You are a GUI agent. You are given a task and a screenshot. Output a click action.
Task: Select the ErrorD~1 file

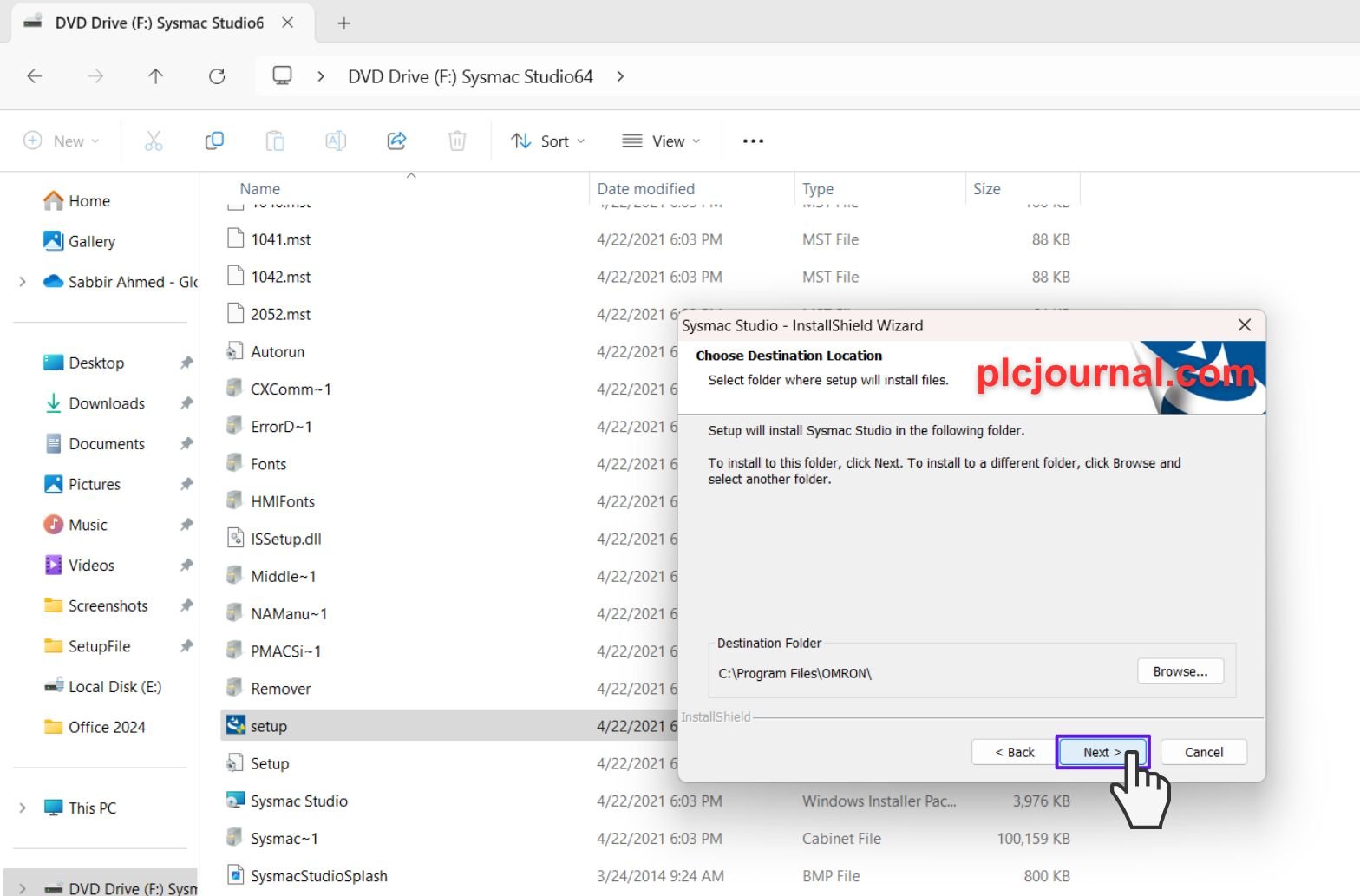281,427
